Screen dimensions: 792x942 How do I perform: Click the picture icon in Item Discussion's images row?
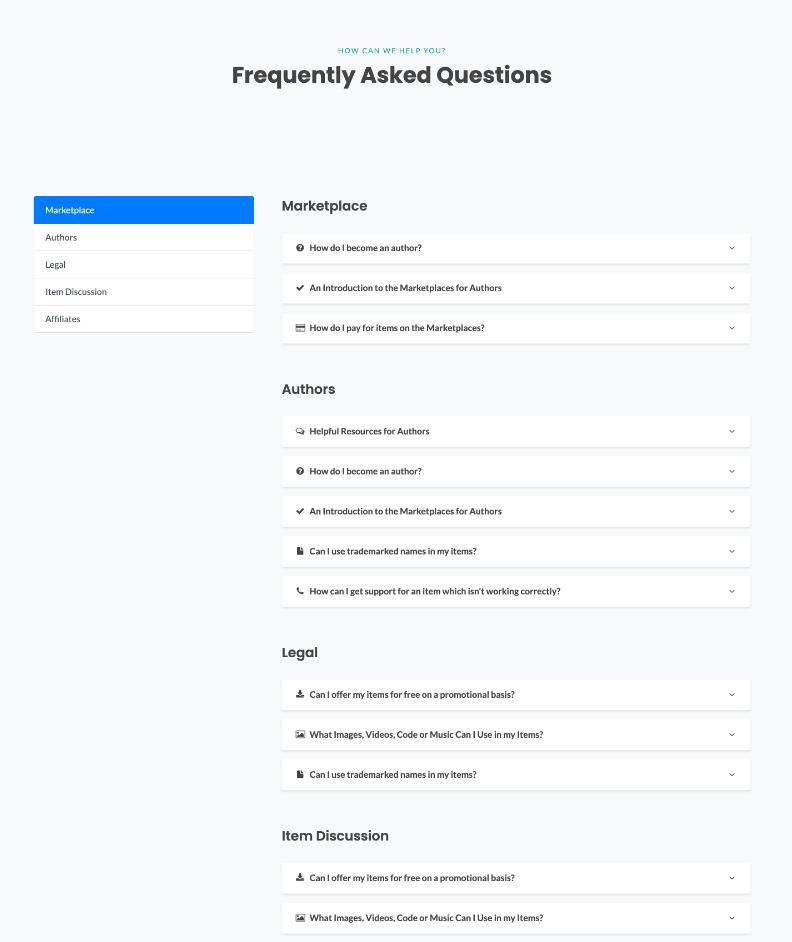tap(300, 918)
